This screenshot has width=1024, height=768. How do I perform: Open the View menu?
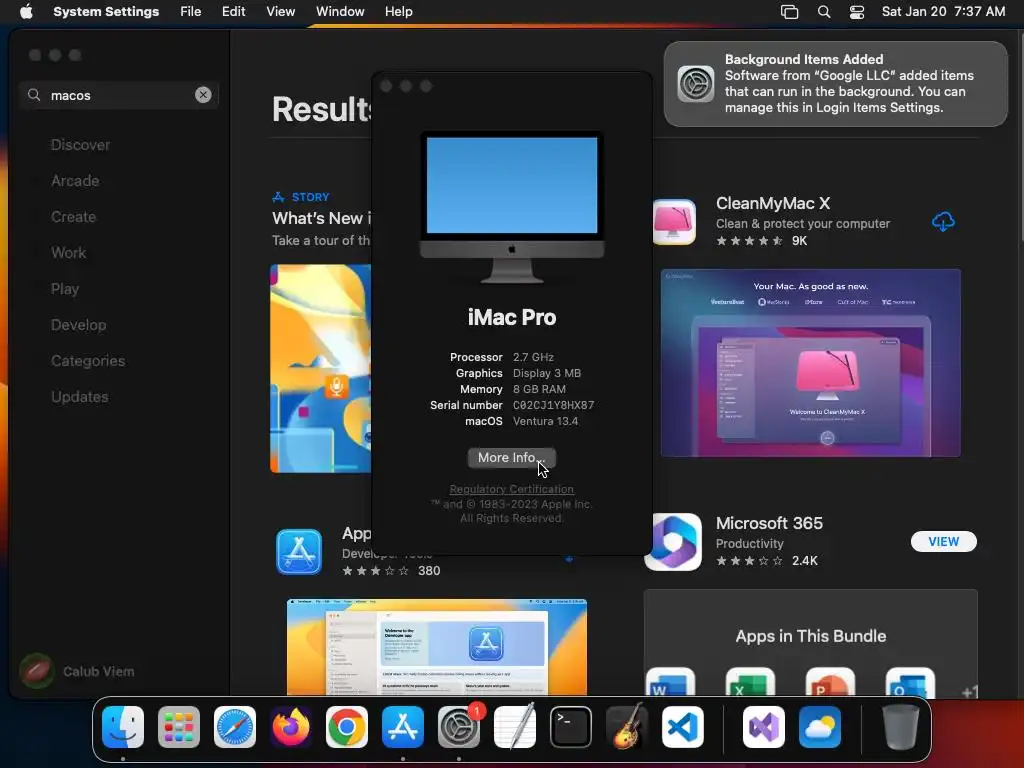[280, 12]
